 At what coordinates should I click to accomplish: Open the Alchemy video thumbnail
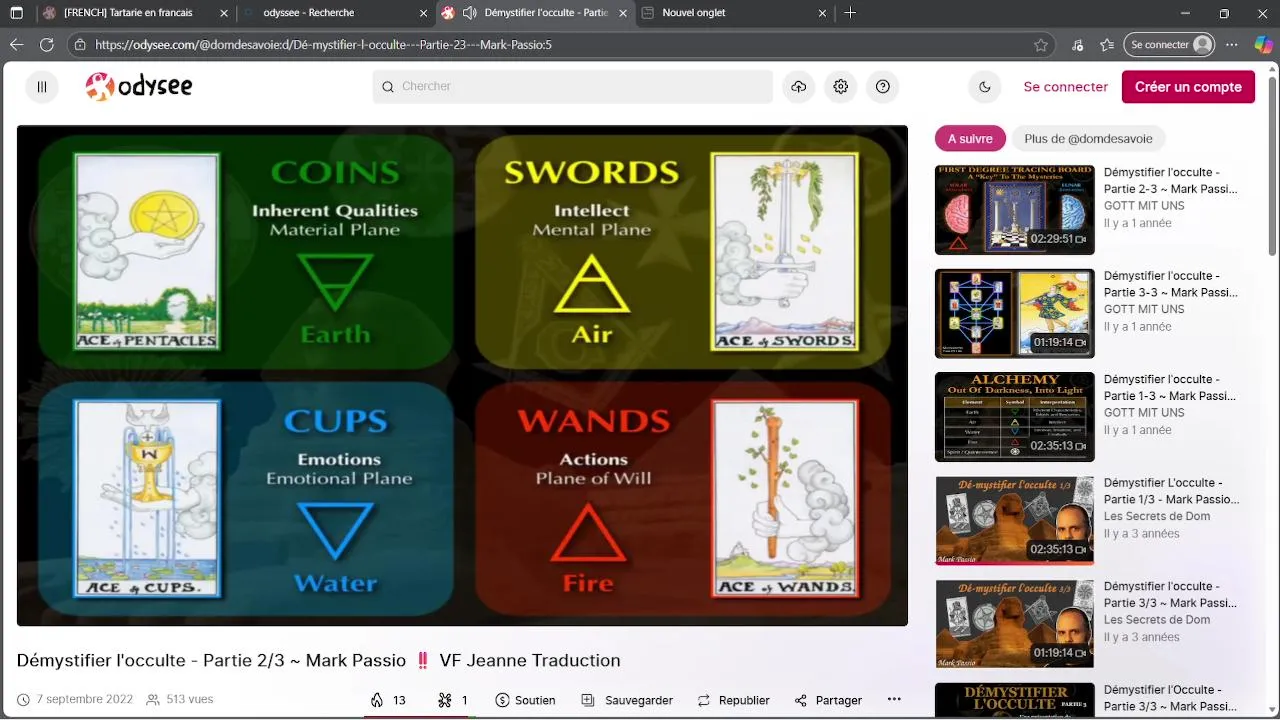(x=1014, y=417)
